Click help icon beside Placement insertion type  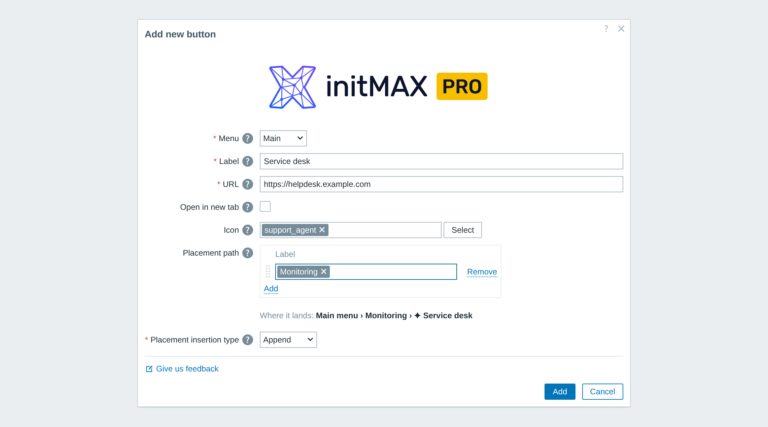click(248, 340)
